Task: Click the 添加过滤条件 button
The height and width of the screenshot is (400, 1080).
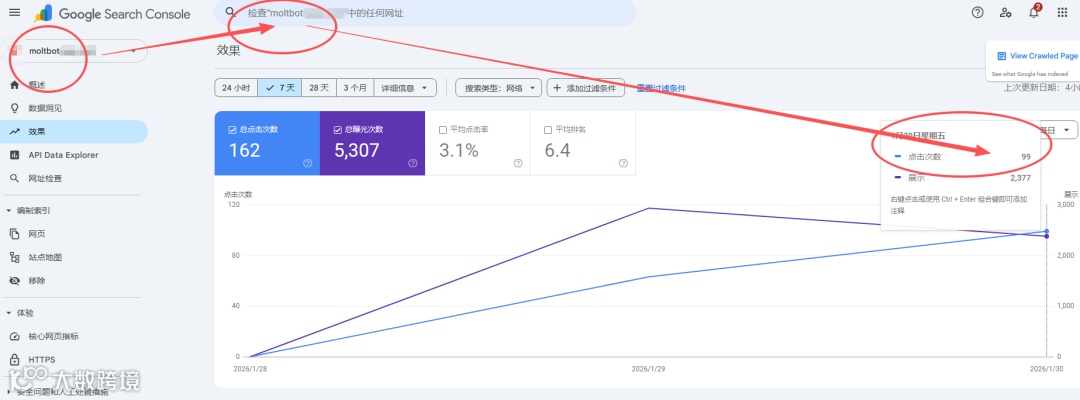Action: [x=586, y=87]
